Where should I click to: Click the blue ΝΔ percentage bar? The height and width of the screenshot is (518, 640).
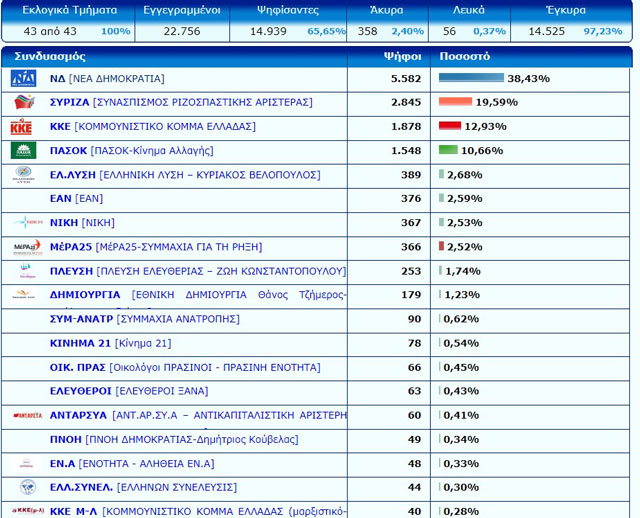[x=471, y=78]
